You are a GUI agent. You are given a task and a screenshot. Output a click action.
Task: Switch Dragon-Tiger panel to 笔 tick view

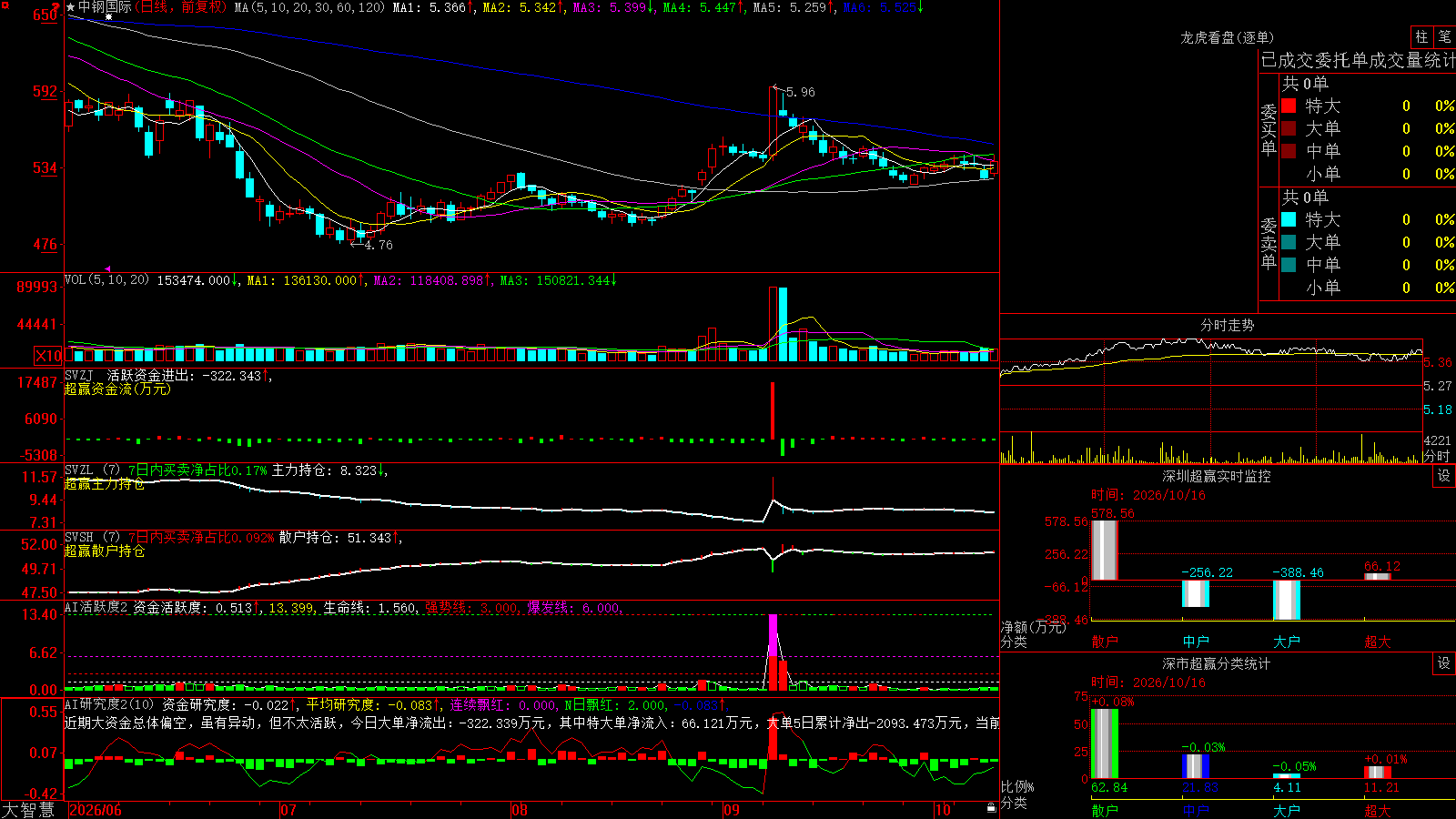(1444, 36)
